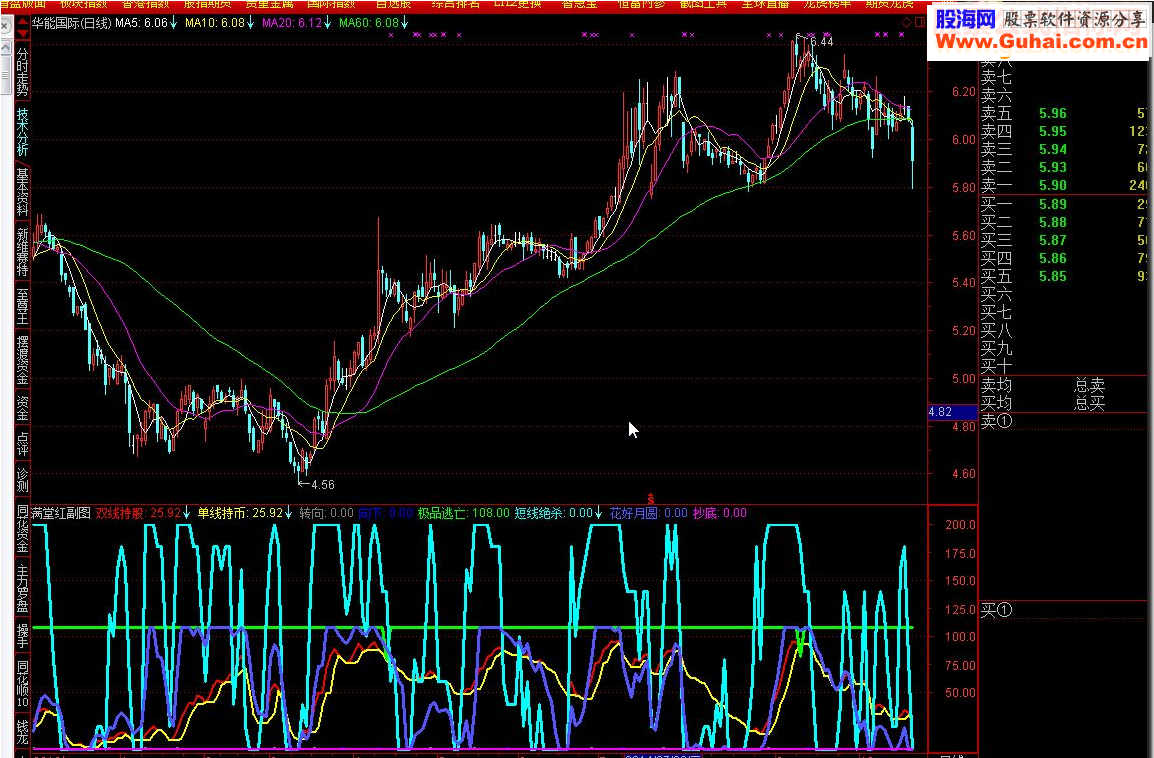Open the 国际指数 top menu item
The height and width of the screenshot is (758, 1154).
pos(331,4)
